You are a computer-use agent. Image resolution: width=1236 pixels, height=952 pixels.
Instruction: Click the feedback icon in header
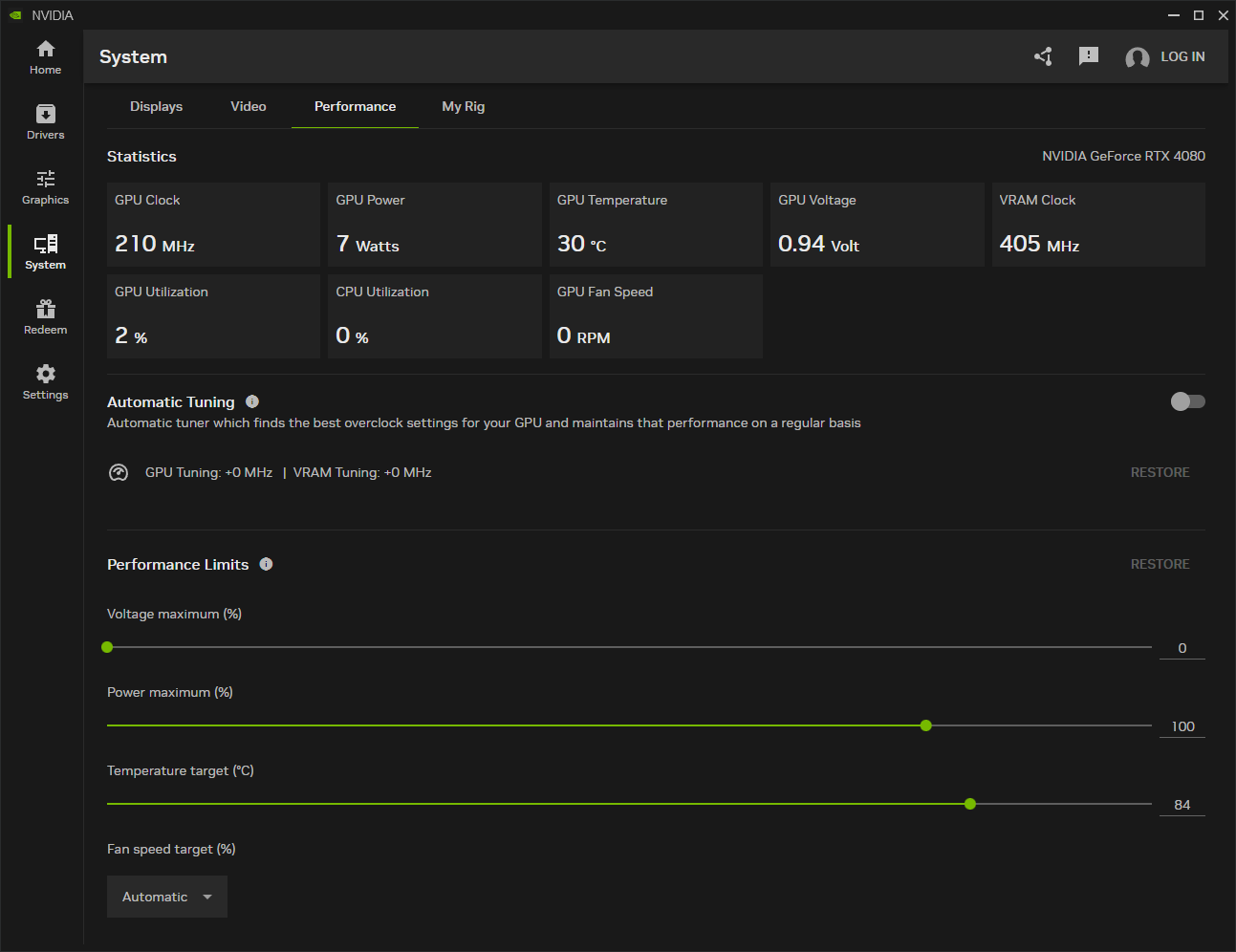point(1089,56)
